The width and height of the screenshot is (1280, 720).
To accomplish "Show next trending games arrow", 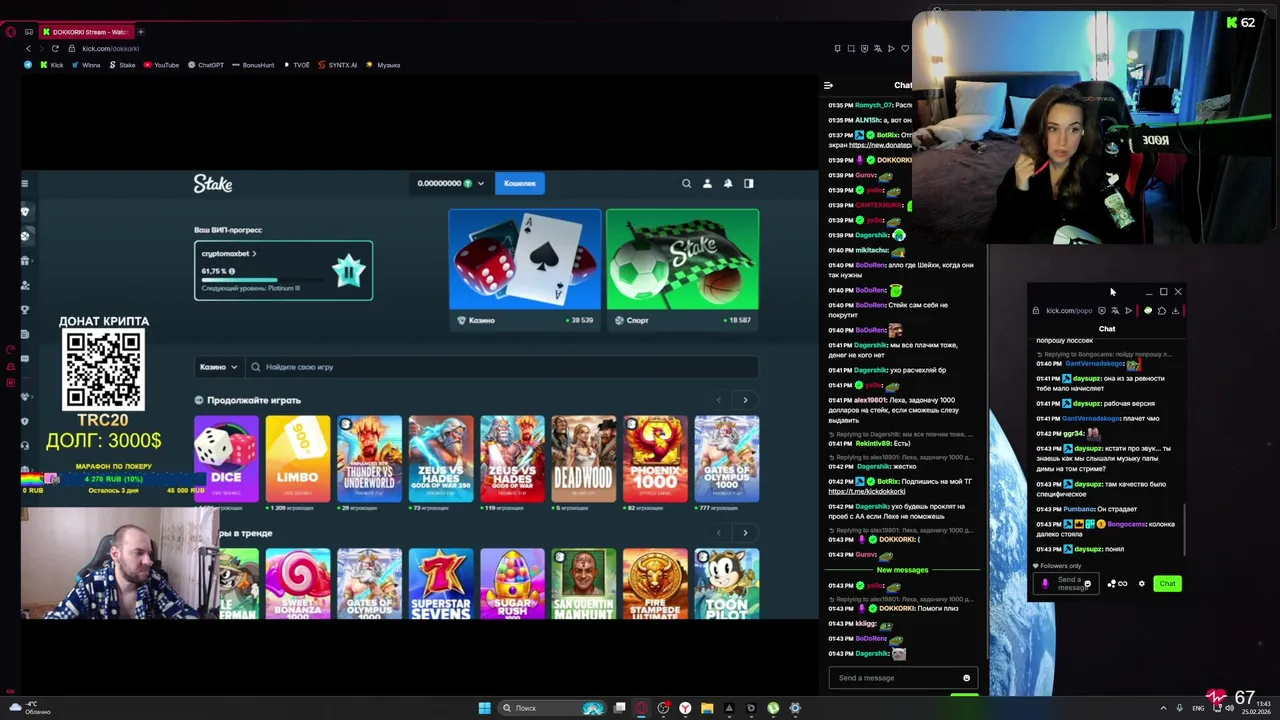I will coord(745,533).
